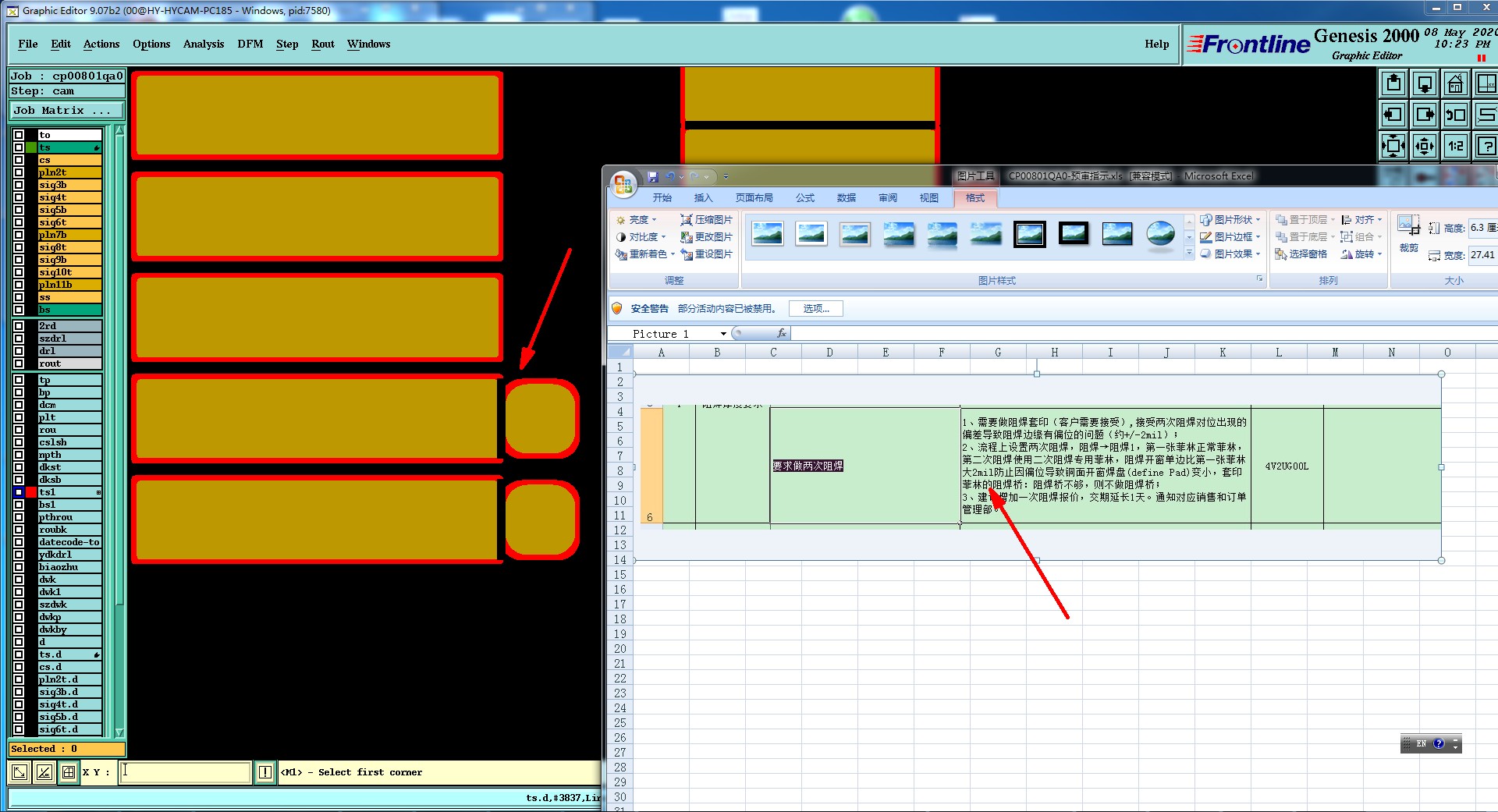
Task: Open Picture Effects (图片效果) dropdown
Action: pos(1230,254)
